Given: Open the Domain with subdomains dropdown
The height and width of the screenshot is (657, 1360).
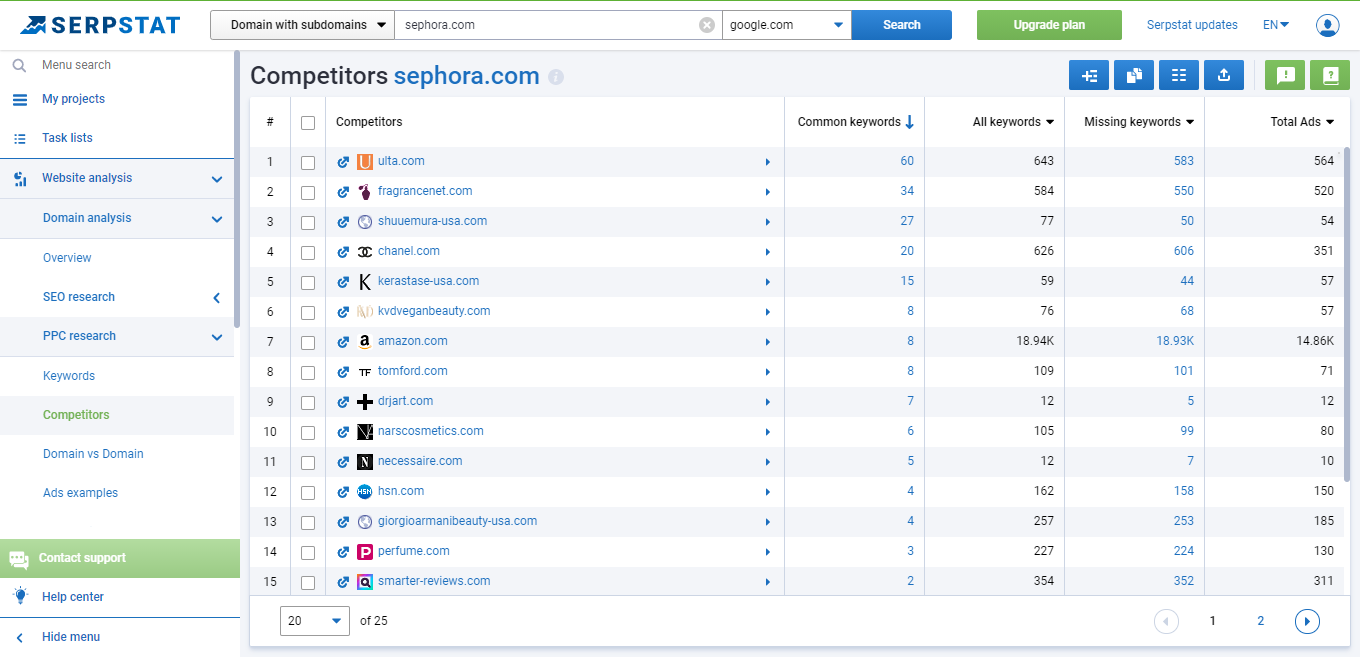Looking at the screenshot, I should 302,25.
